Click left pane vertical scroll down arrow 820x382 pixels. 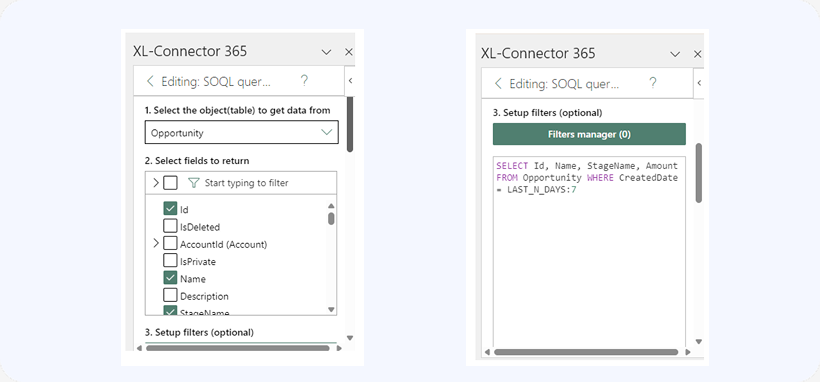tap(350, 338)
